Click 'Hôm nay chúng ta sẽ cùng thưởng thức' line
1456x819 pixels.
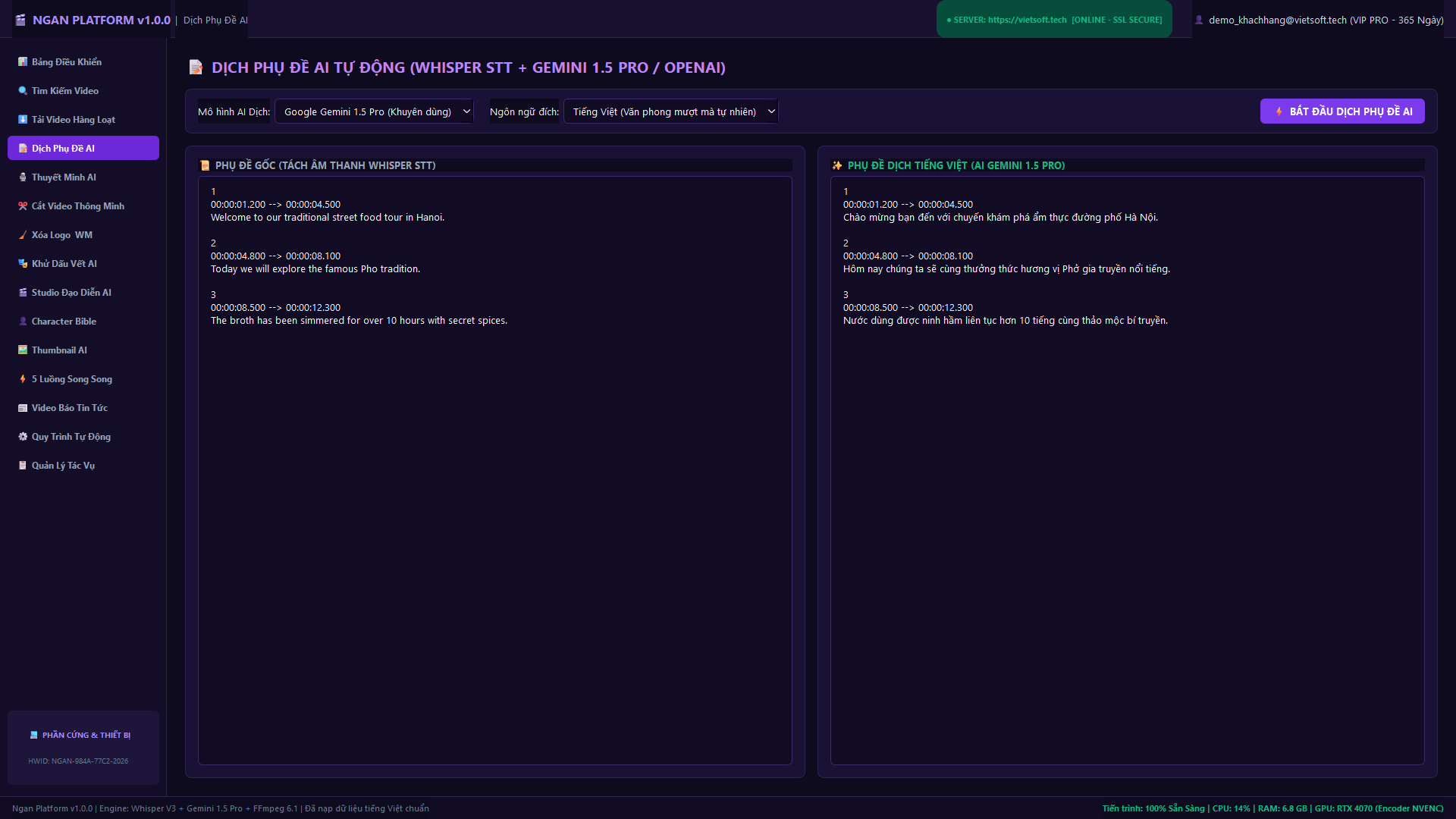click(x=1006, y=269)
